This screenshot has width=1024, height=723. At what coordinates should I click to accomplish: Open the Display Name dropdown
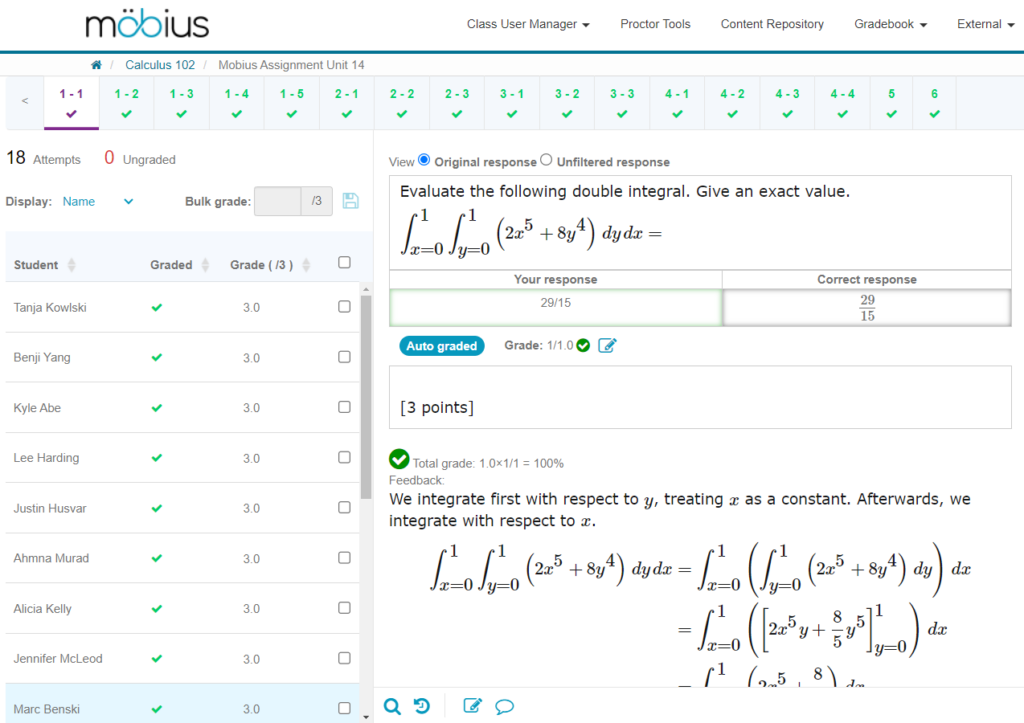click(x=97, y=201)
